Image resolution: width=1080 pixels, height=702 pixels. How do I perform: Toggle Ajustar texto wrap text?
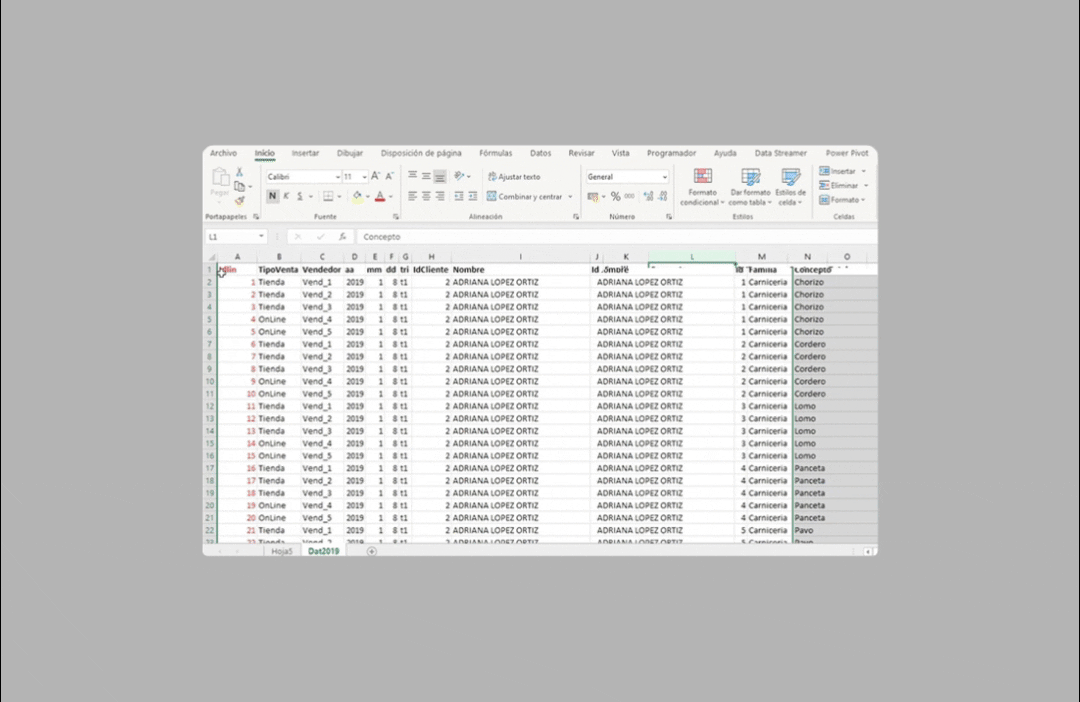513,176
